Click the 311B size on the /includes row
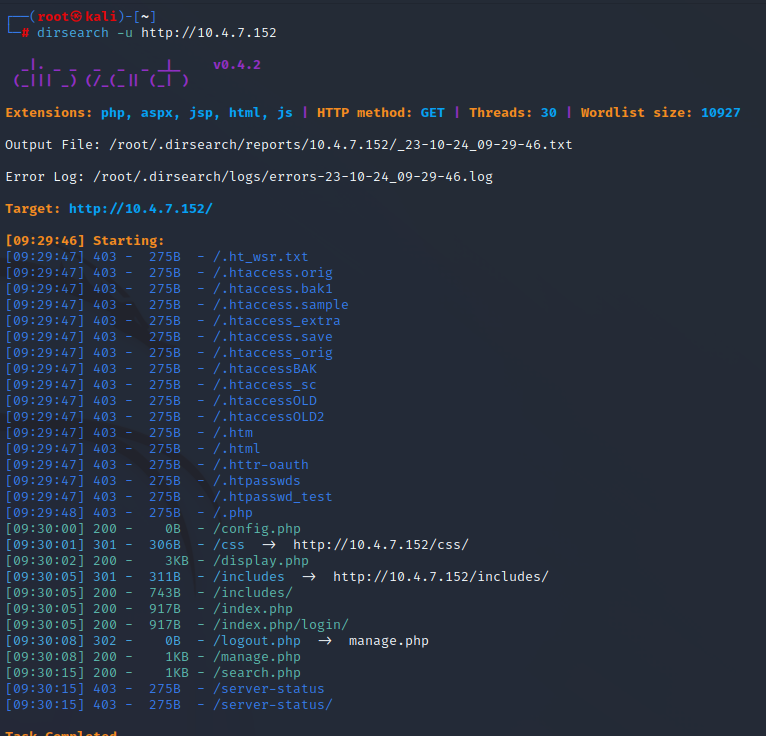This screenshot has width=766, height=736. coord(165,577)
